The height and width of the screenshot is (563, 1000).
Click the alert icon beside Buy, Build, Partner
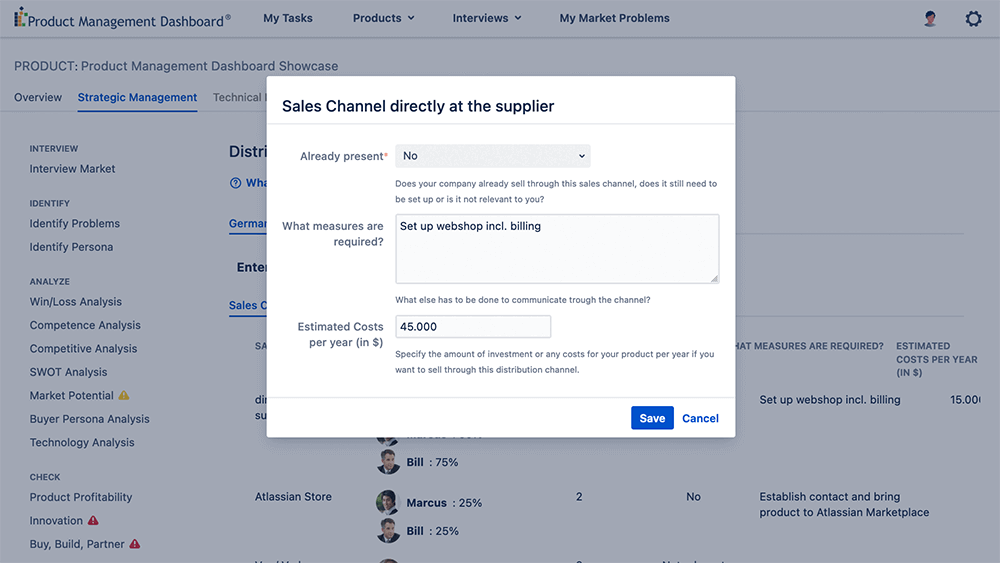[x=135, y=544]
